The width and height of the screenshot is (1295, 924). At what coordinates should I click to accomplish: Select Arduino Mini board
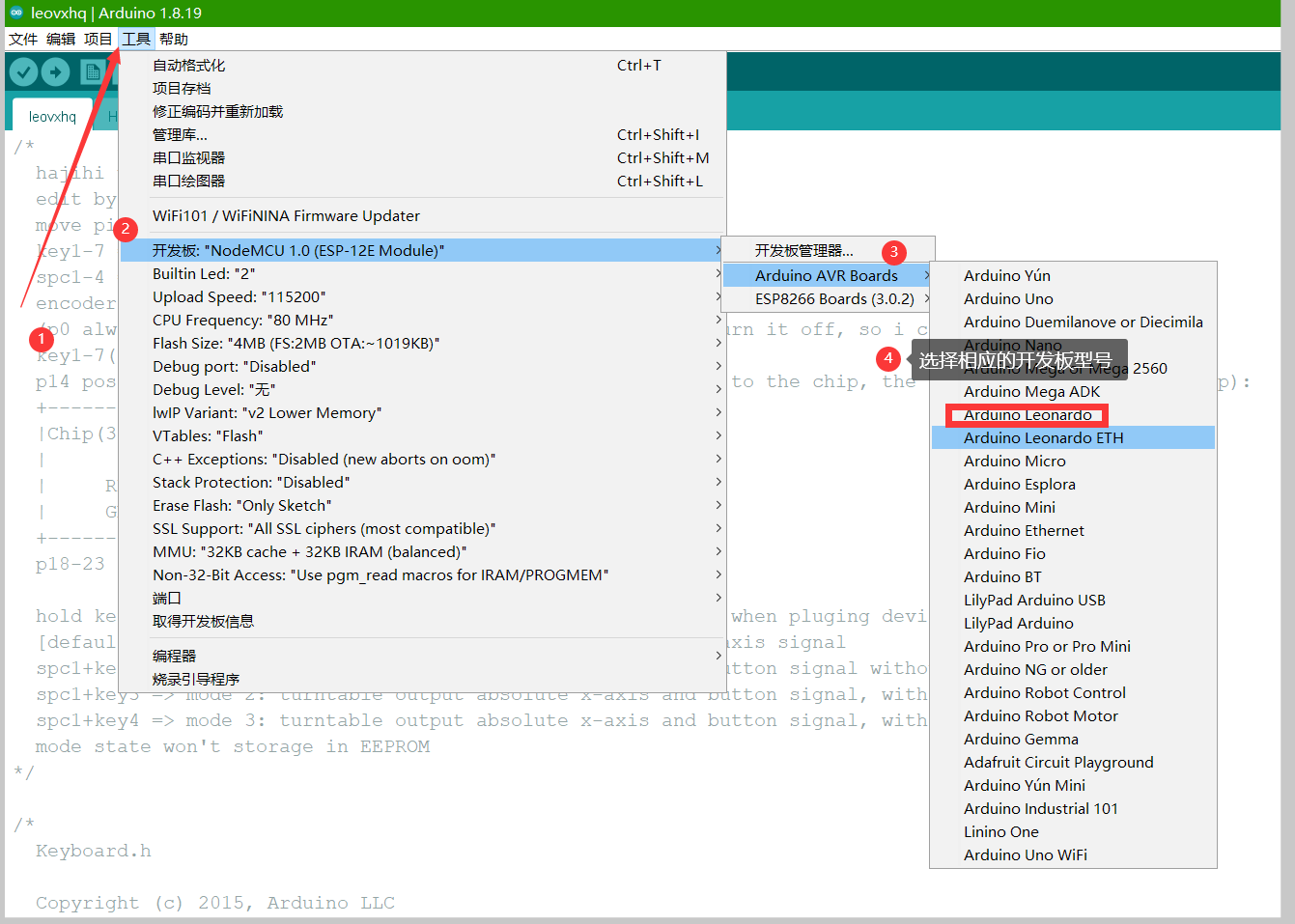tap(1073, 508)
